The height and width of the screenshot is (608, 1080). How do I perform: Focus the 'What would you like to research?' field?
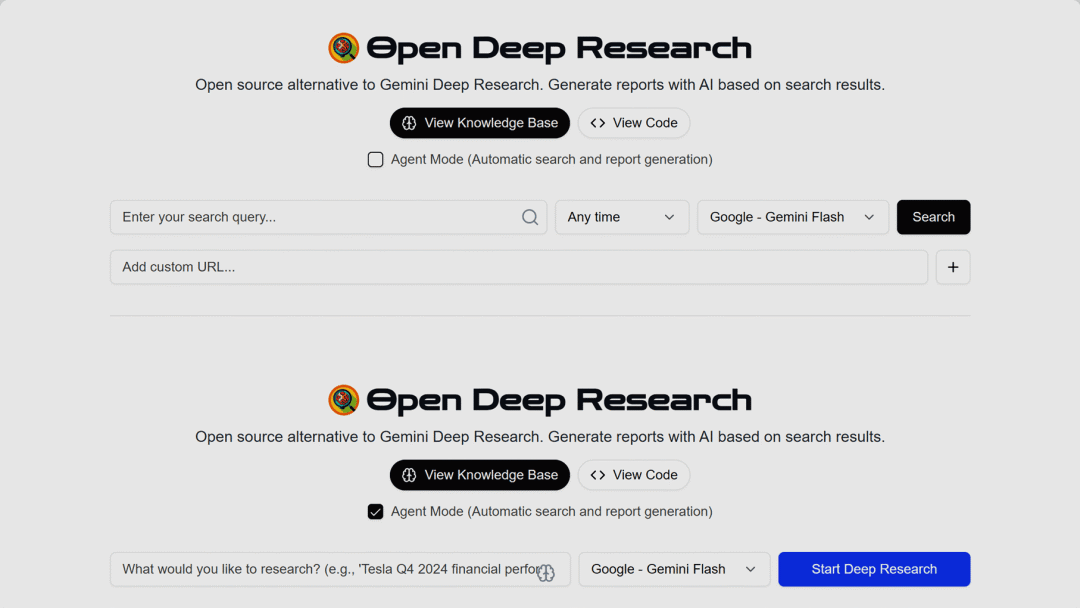pos(340,569)
